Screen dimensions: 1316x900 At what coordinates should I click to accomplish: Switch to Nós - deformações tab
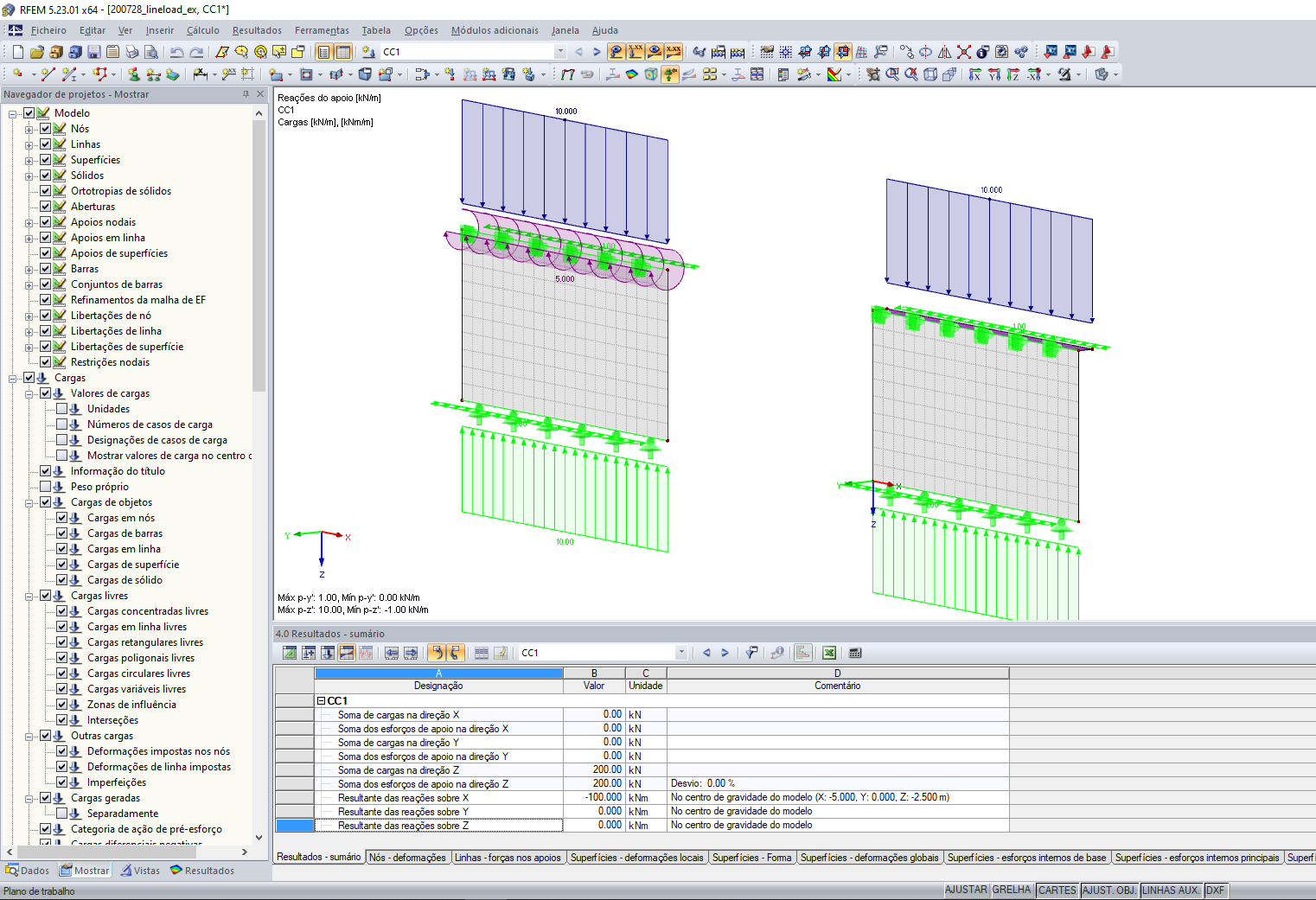point(408,858)
